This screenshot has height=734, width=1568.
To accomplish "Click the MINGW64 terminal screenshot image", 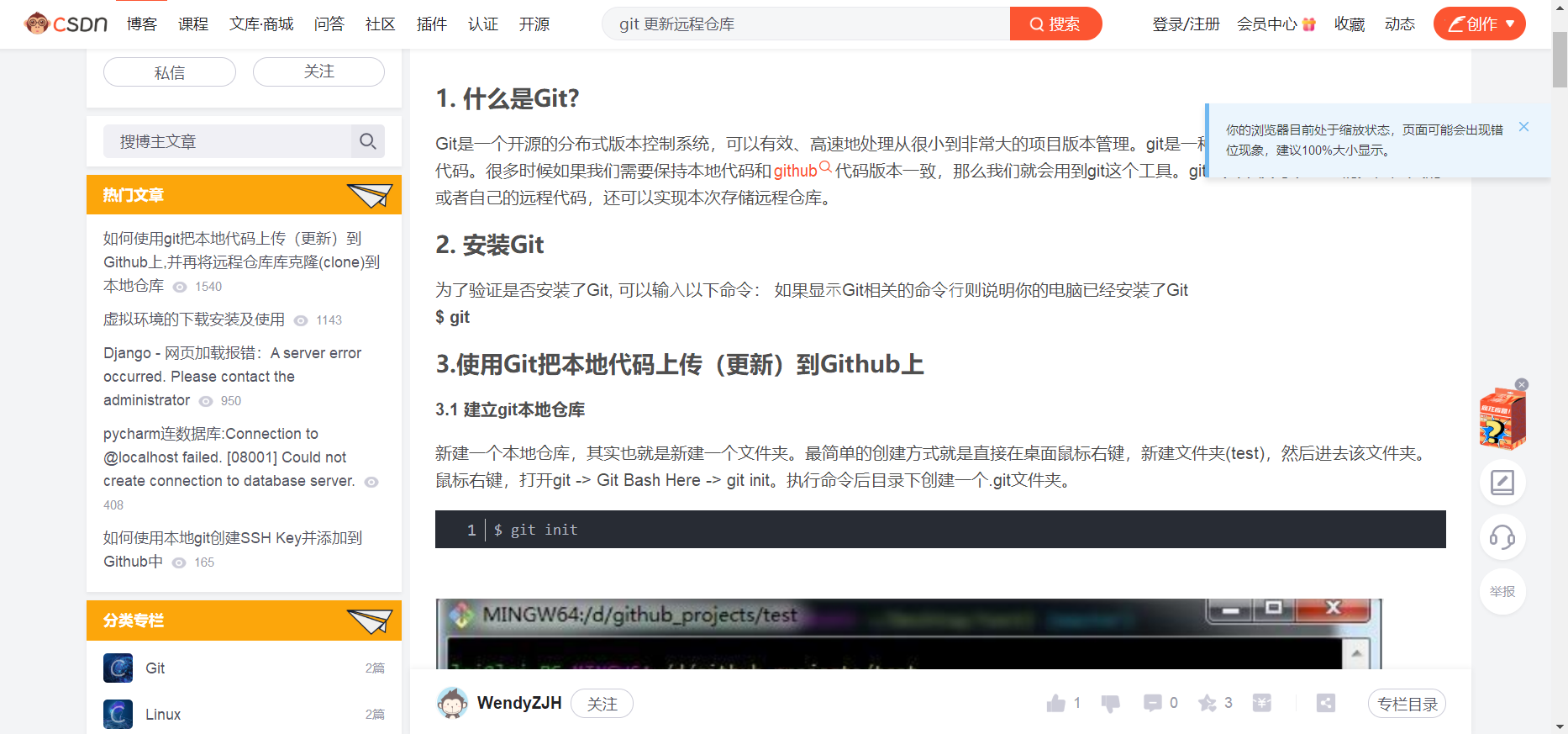I will tap(908, 634).
